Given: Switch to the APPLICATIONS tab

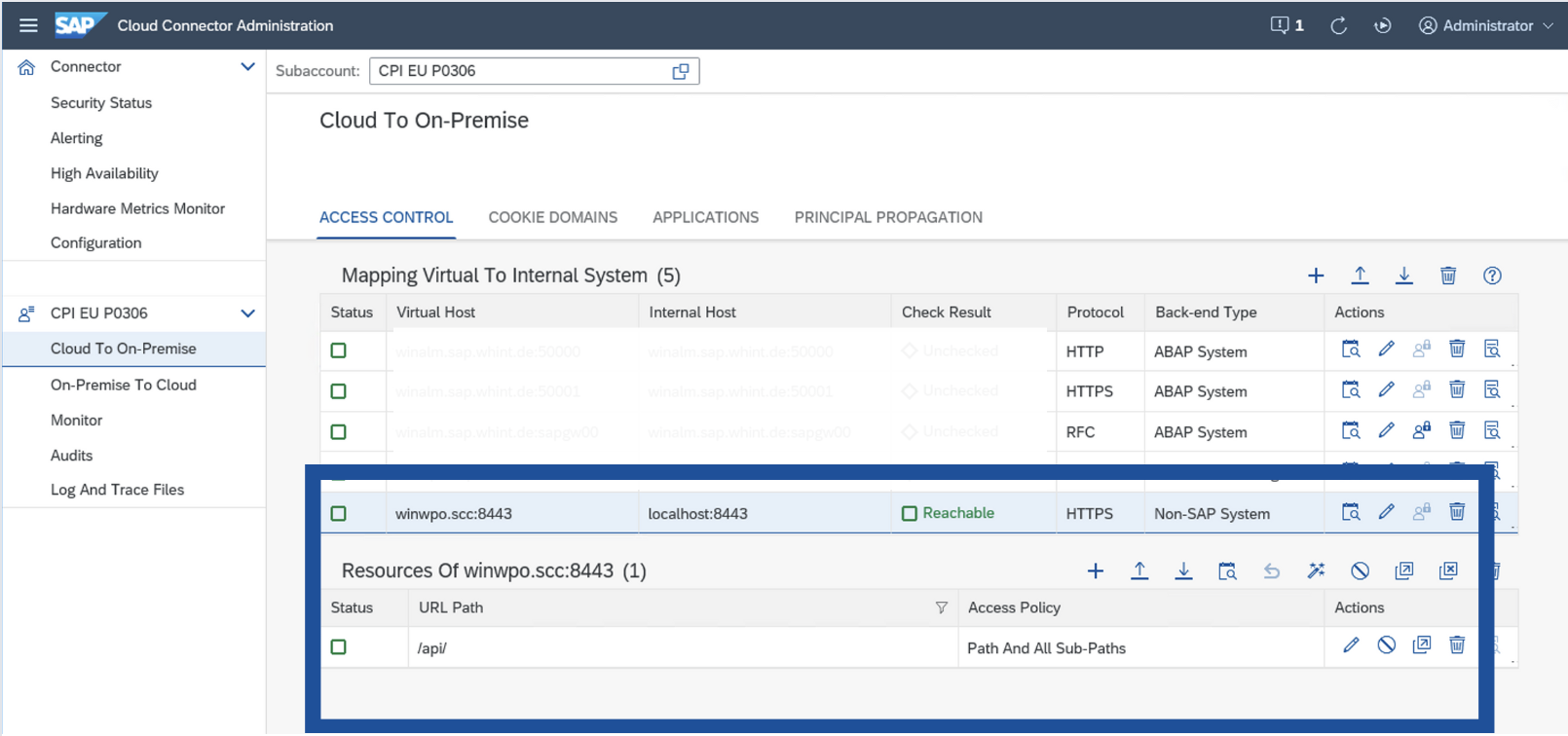Looking at the screenshot, I should (706, 217).
